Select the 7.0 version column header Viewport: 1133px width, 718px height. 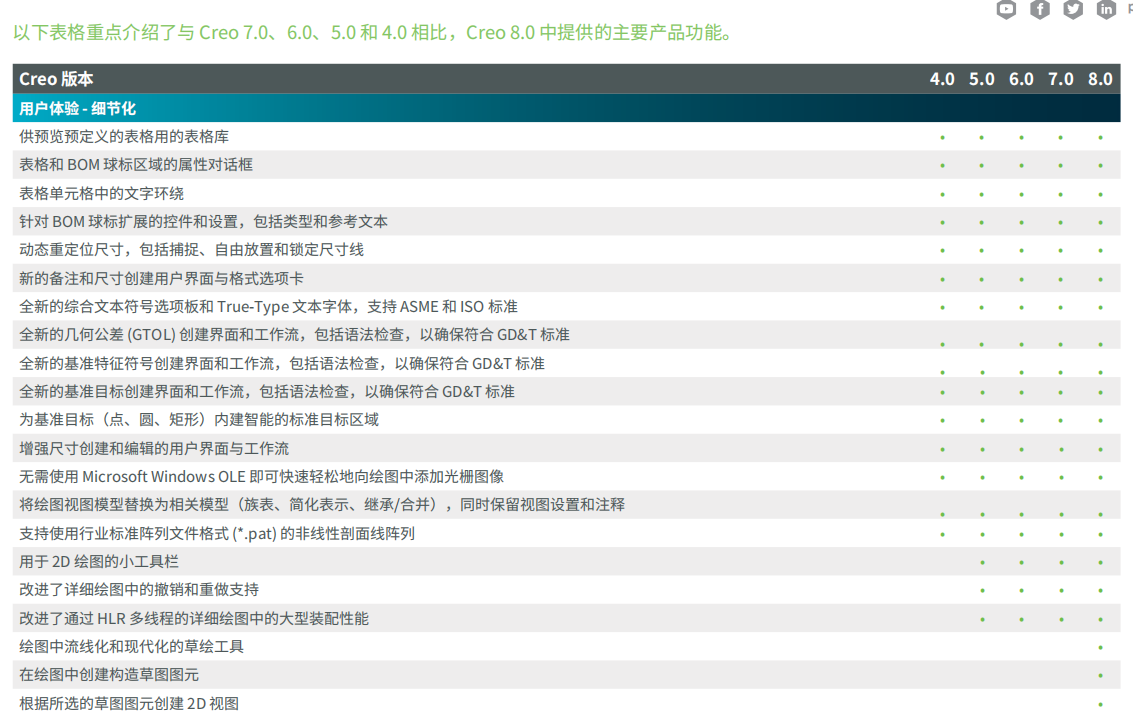[x=1061, y=79]
